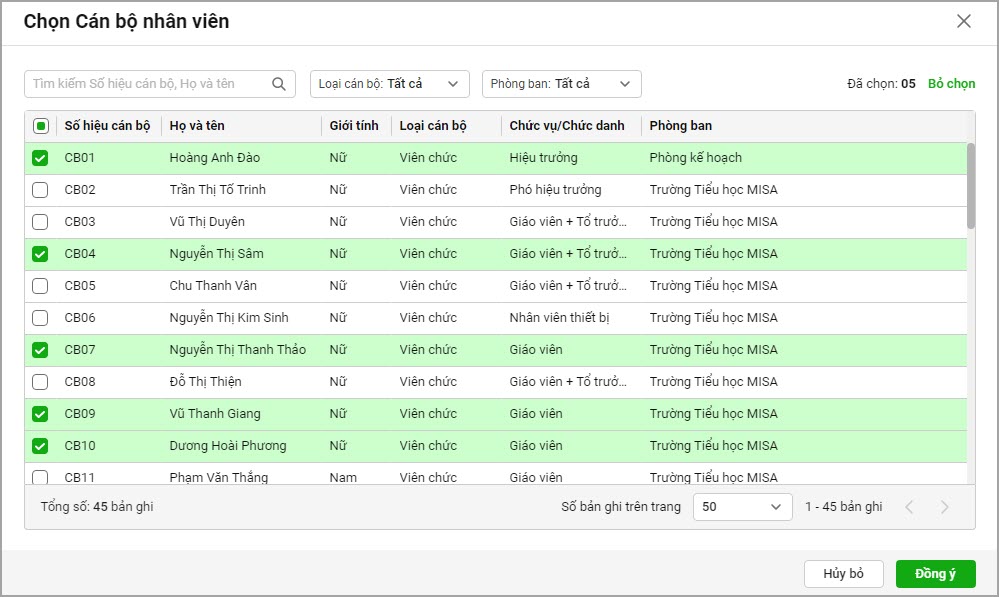
Task: Tick checkbox for CB06 Nguyễn Thị Kim Sinh
Action: 41,318
